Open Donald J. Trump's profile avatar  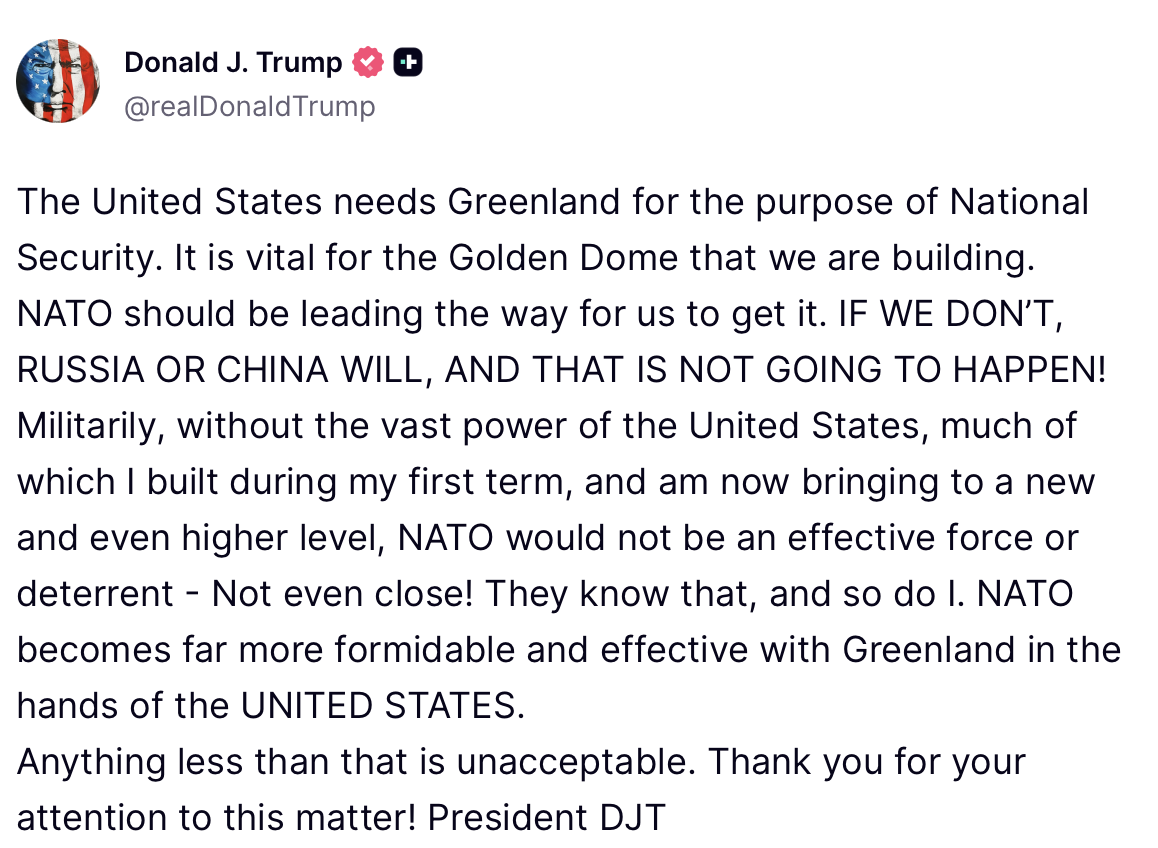tap(58, 81)
